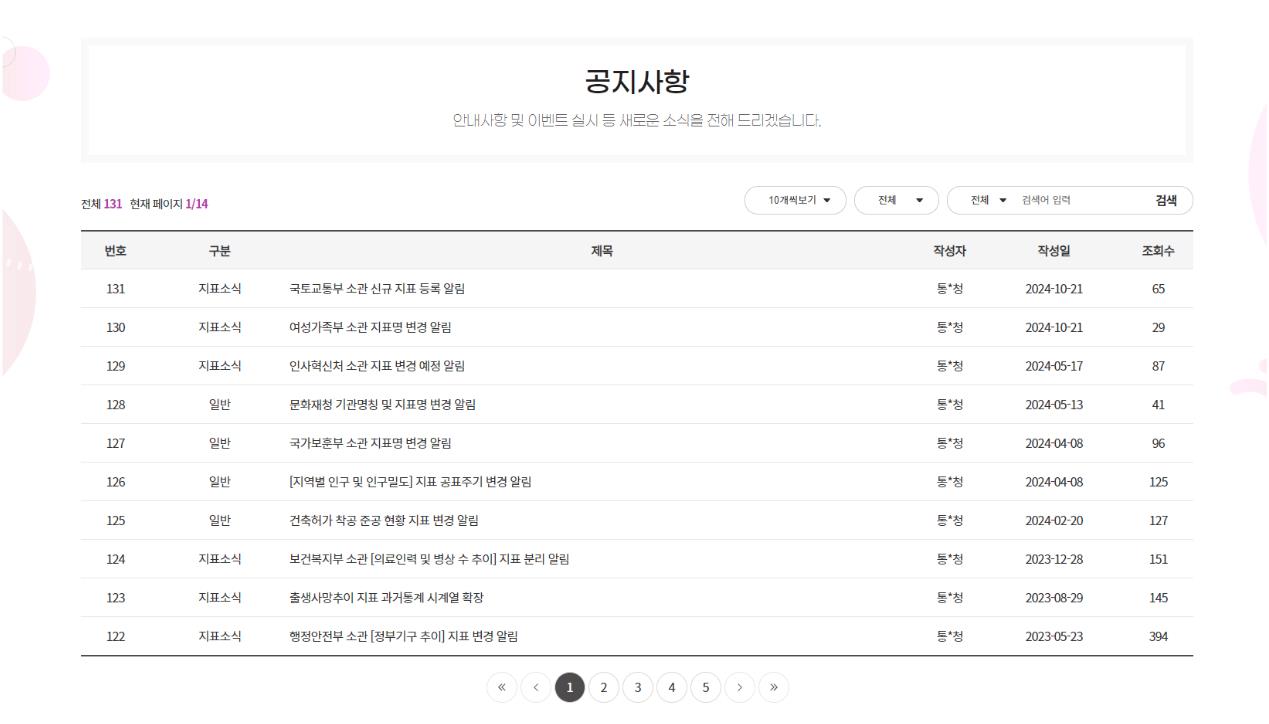
Task: Click date 2023-12-28 in row 124
Action: tap(1054, 559)
